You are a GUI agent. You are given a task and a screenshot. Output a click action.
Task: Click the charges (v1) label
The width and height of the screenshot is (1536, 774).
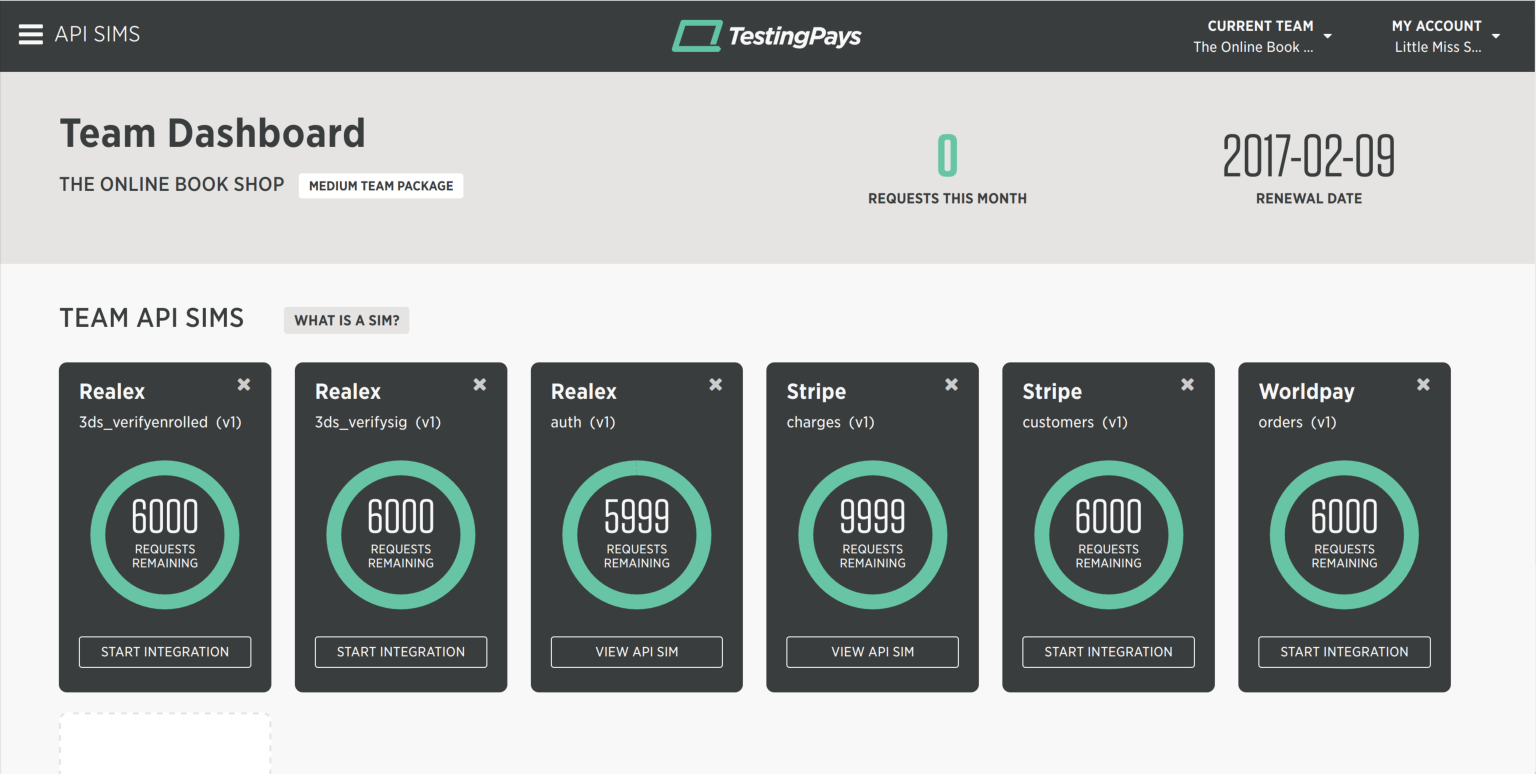click(831, 423)
